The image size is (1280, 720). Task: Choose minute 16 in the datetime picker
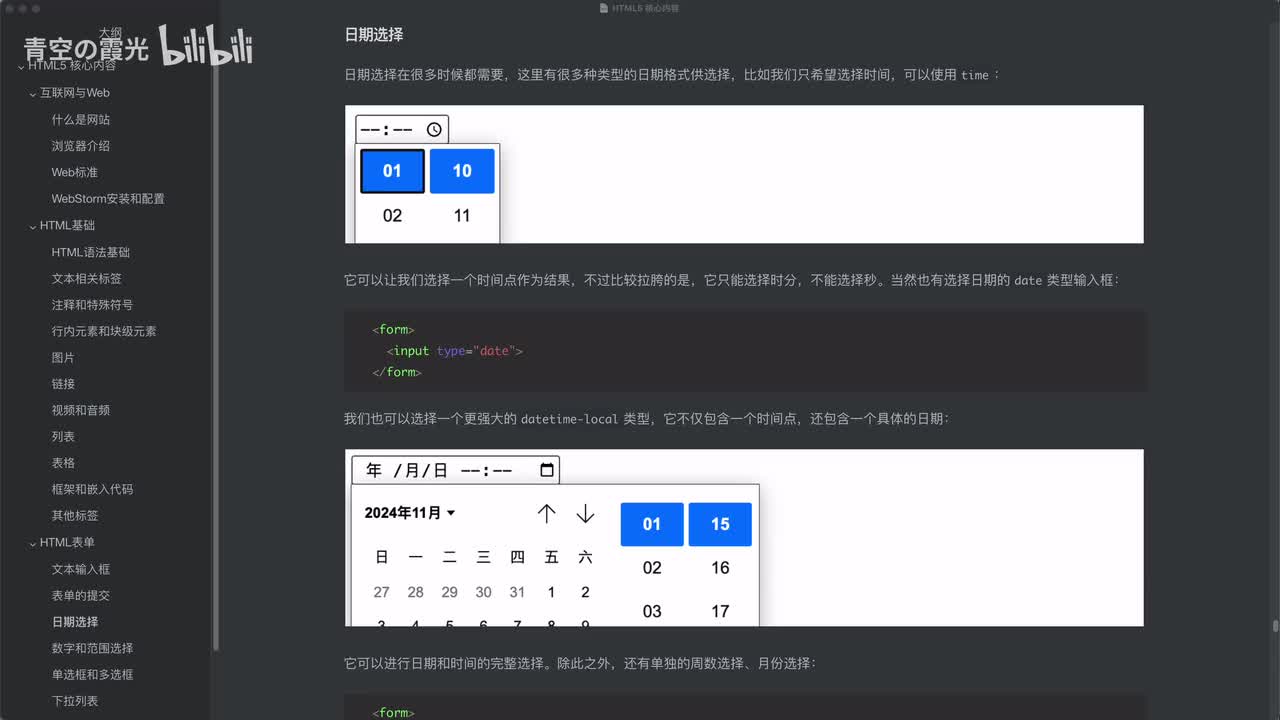[720, 568]
